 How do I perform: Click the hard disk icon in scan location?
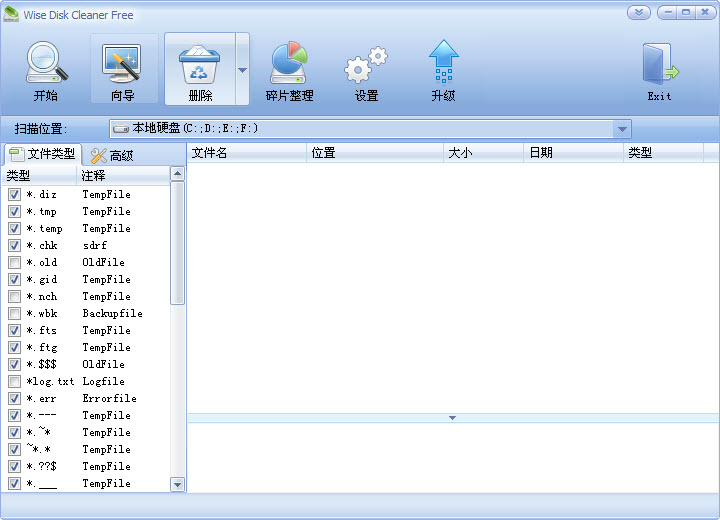[121, 128]
